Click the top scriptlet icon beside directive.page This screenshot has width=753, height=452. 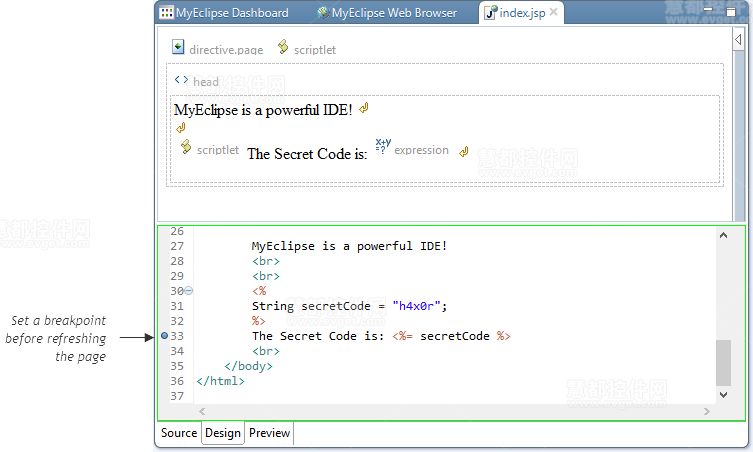point(283,47)
